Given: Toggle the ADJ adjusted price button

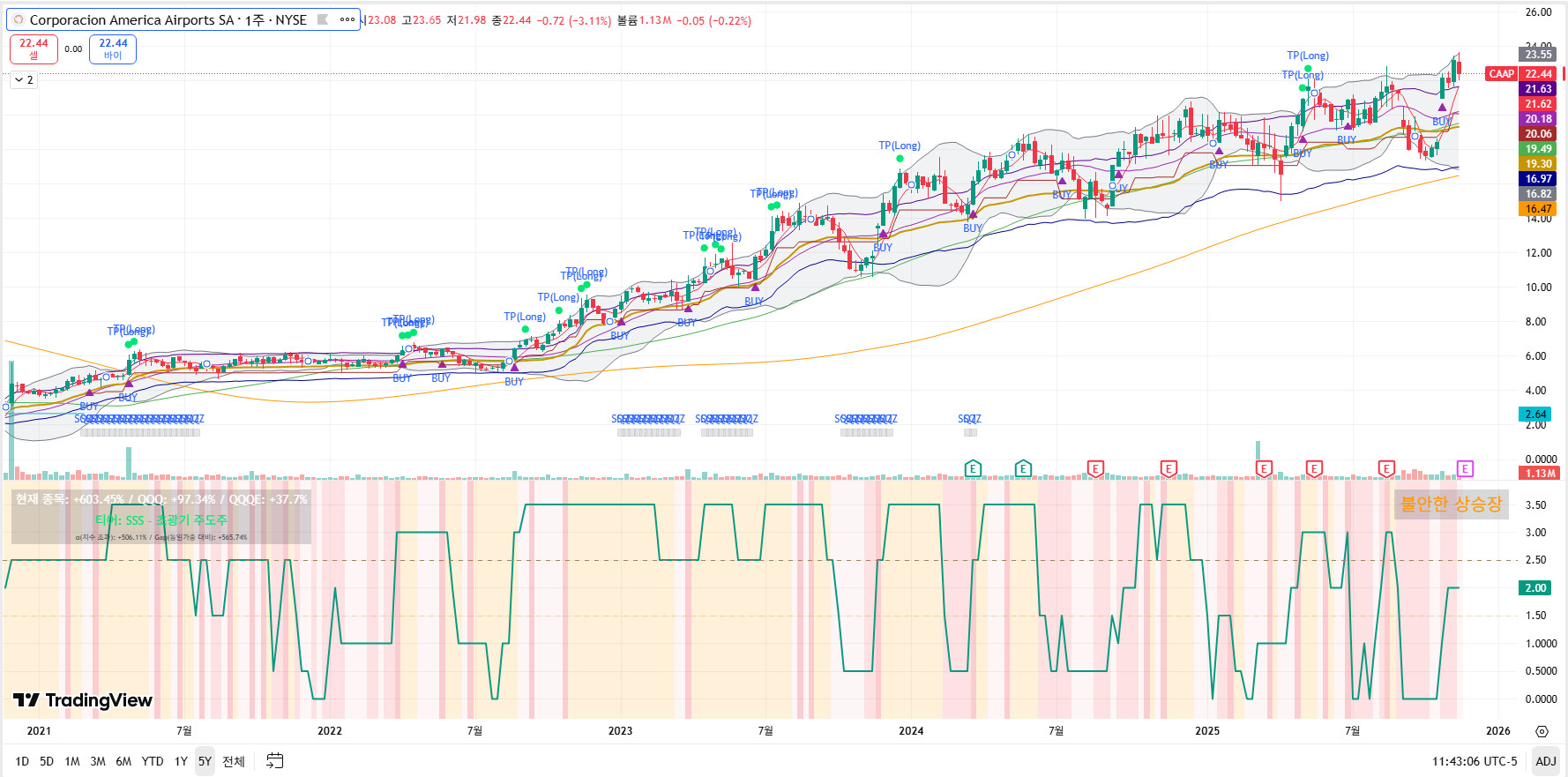Looking at the screenshot, I should tap(1545, 761).
